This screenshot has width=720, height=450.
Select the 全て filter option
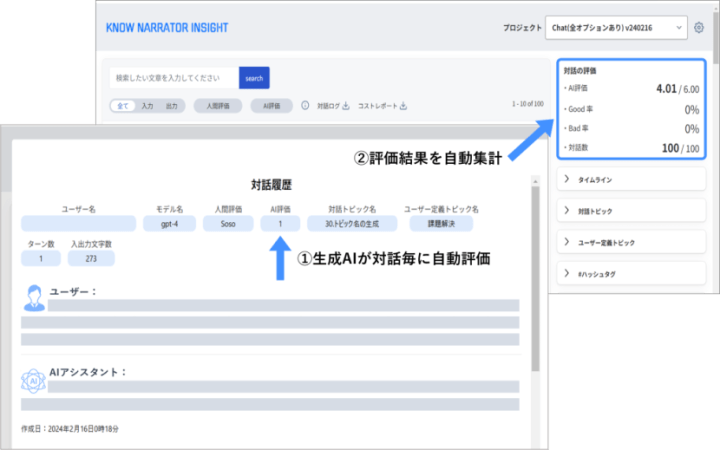click(123, 105)
